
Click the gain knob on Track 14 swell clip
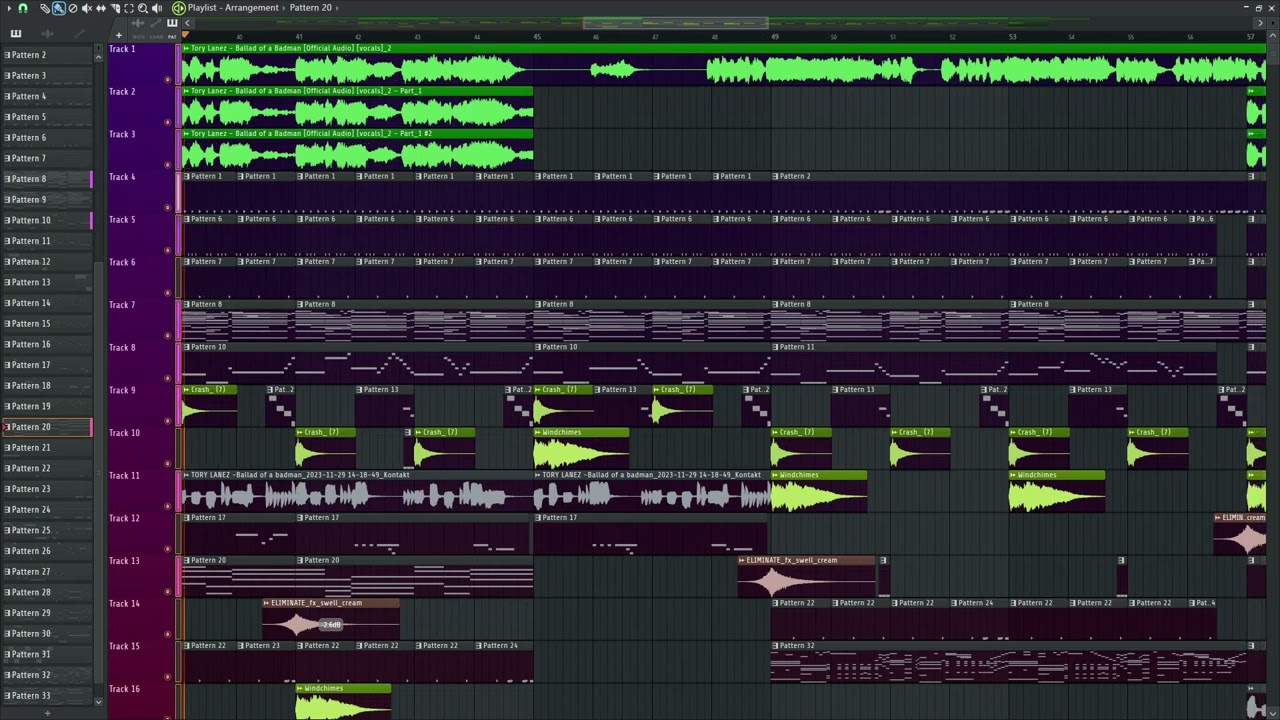point(332,625)
